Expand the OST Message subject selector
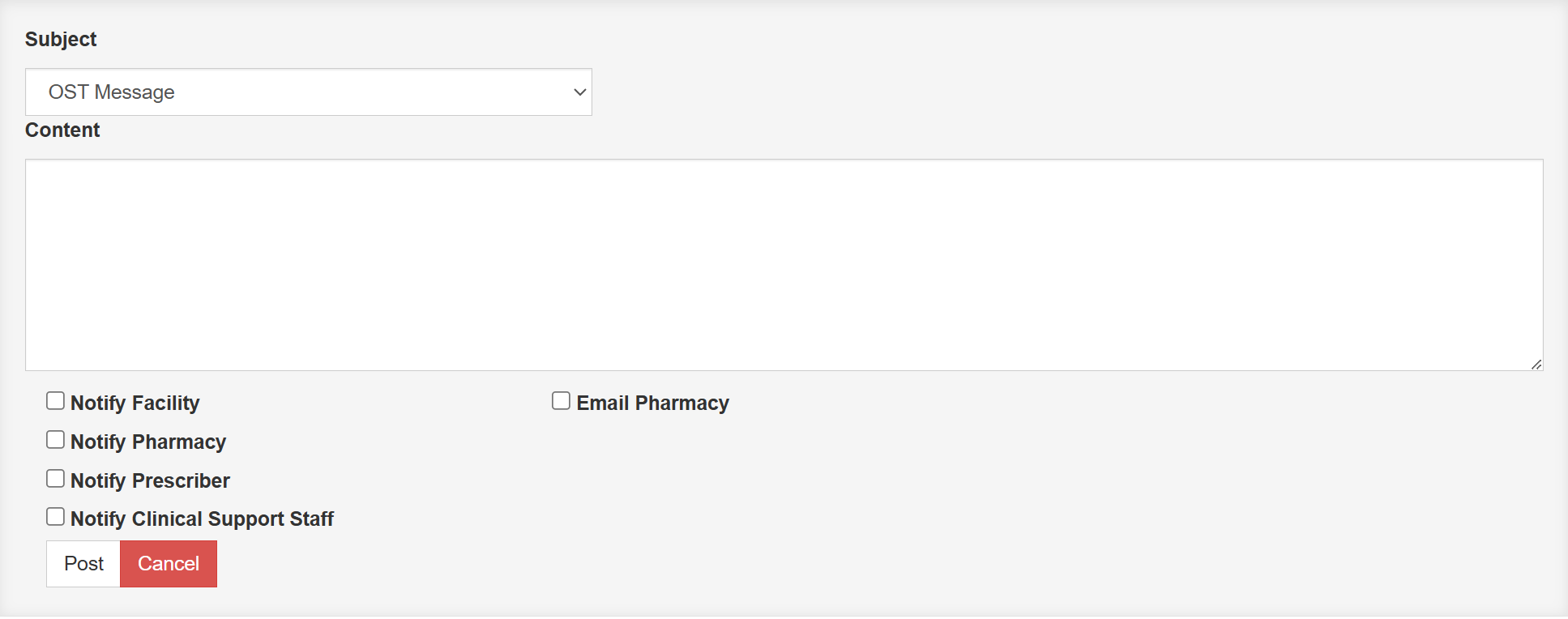 [x=308, y=92]
